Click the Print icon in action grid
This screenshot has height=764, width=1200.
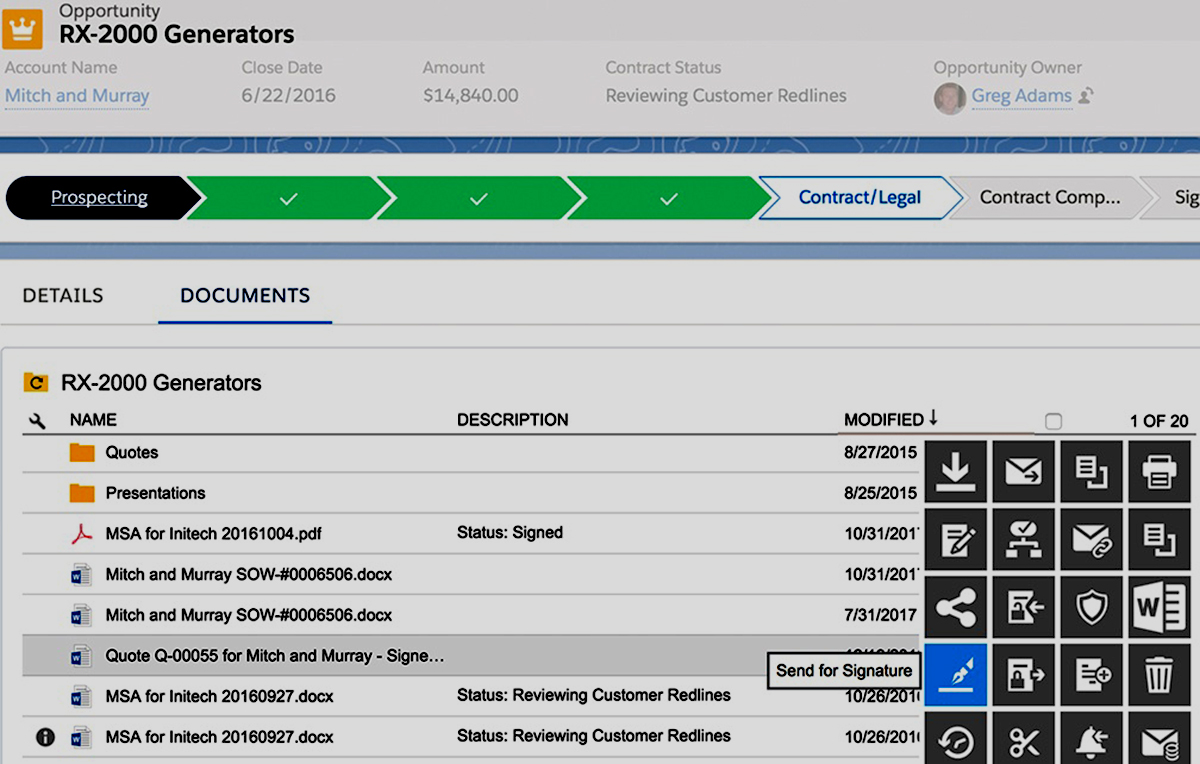pos(1159,471)
